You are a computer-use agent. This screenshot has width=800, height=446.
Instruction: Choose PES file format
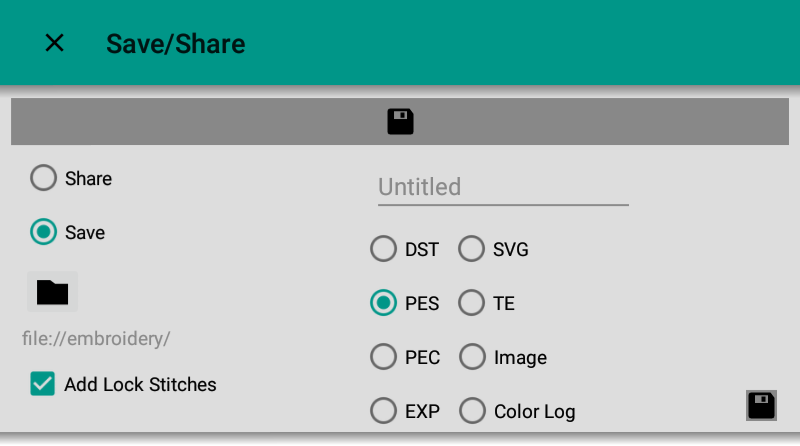[x=383, y=303]
